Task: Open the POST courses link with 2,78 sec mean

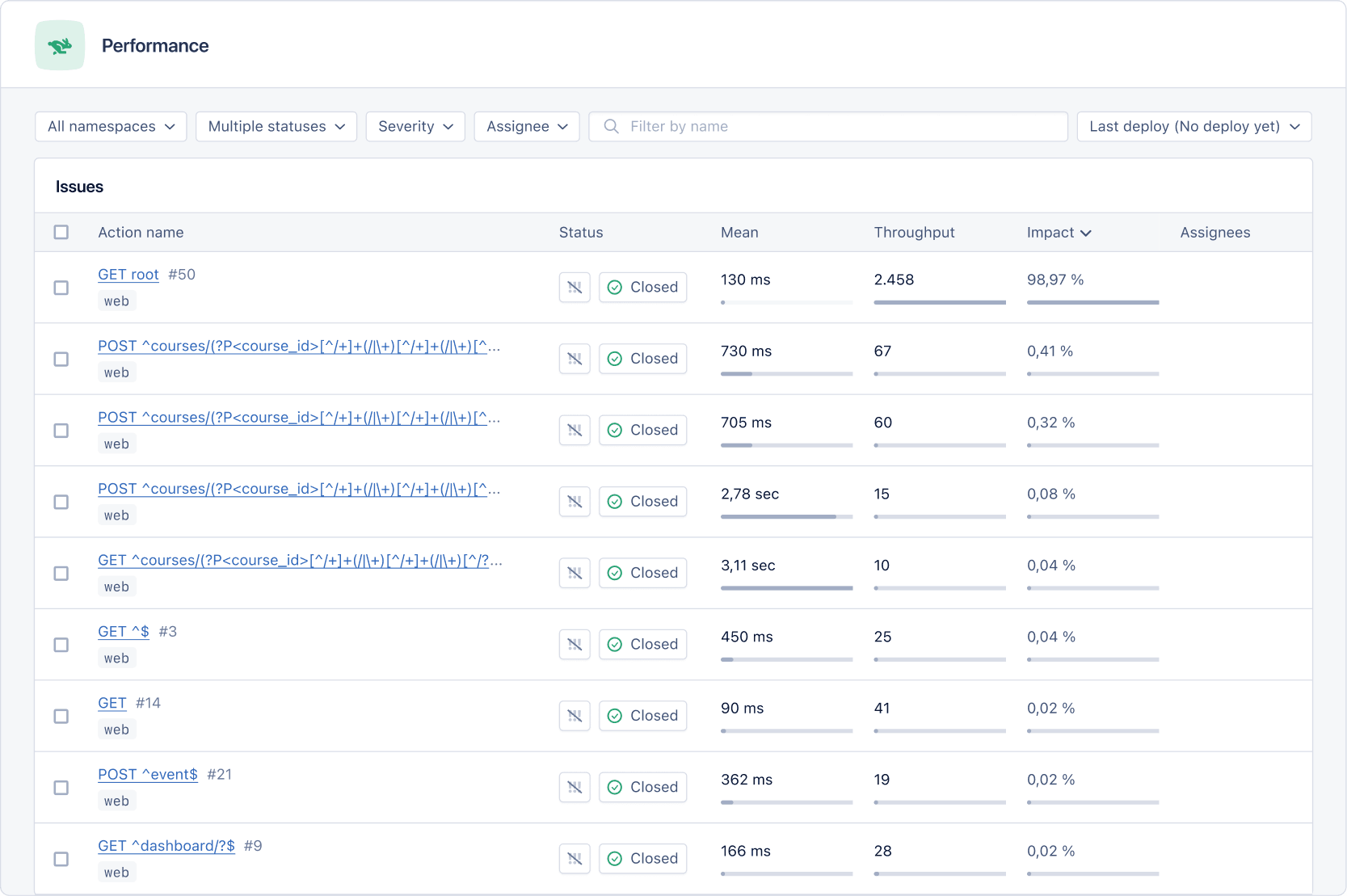Action: (299, 489)
